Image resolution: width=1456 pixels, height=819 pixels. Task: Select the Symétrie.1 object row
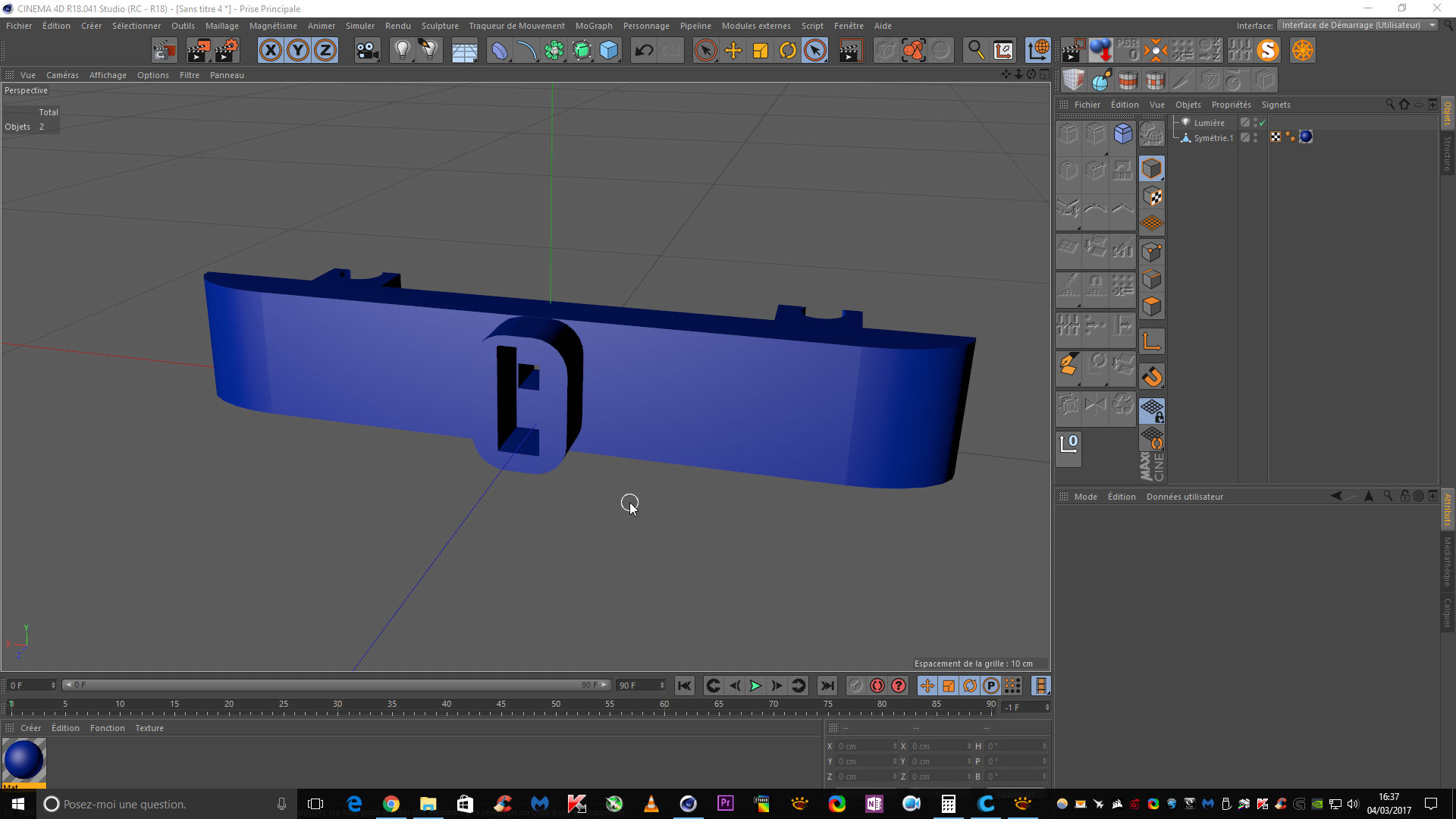click(1213, 138)
